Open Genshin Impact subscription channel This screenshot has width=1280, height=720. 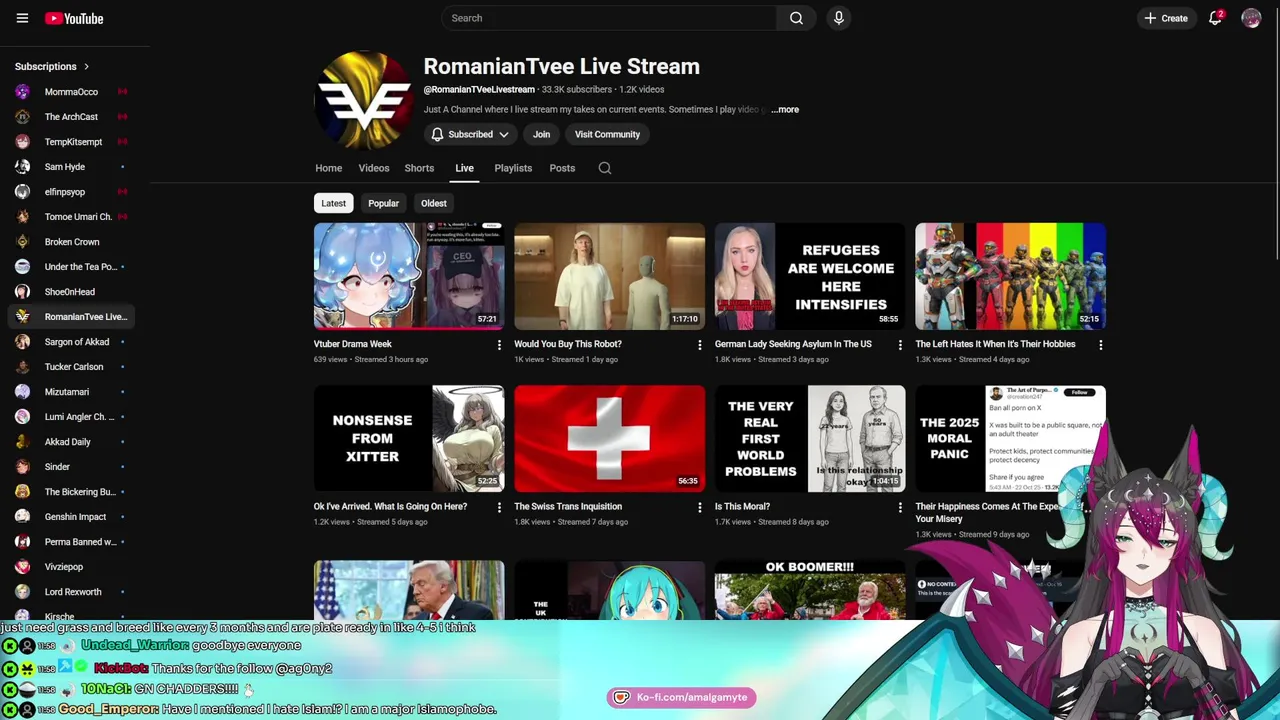pyautogui.click(x=72, y=517)
